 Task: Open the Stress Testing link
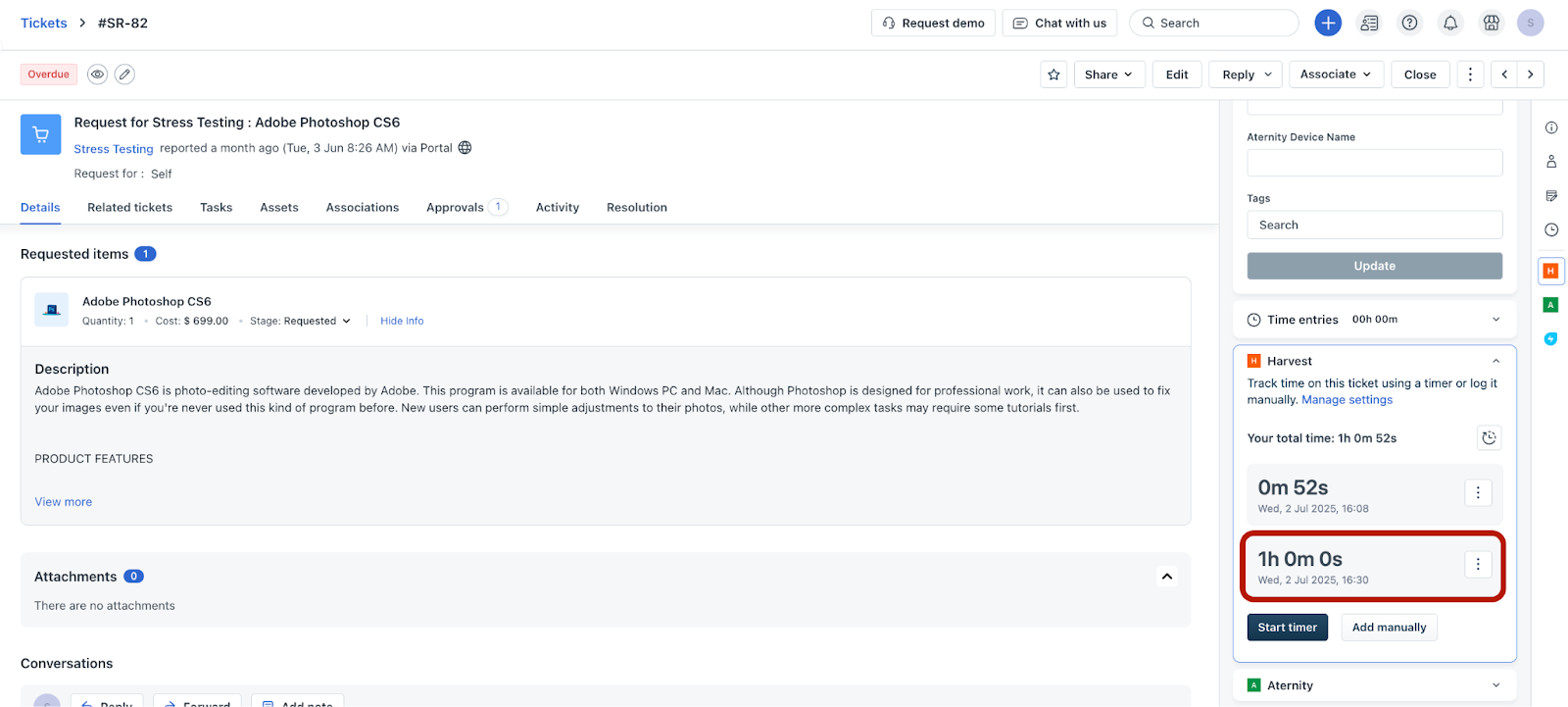coord(114,149)
